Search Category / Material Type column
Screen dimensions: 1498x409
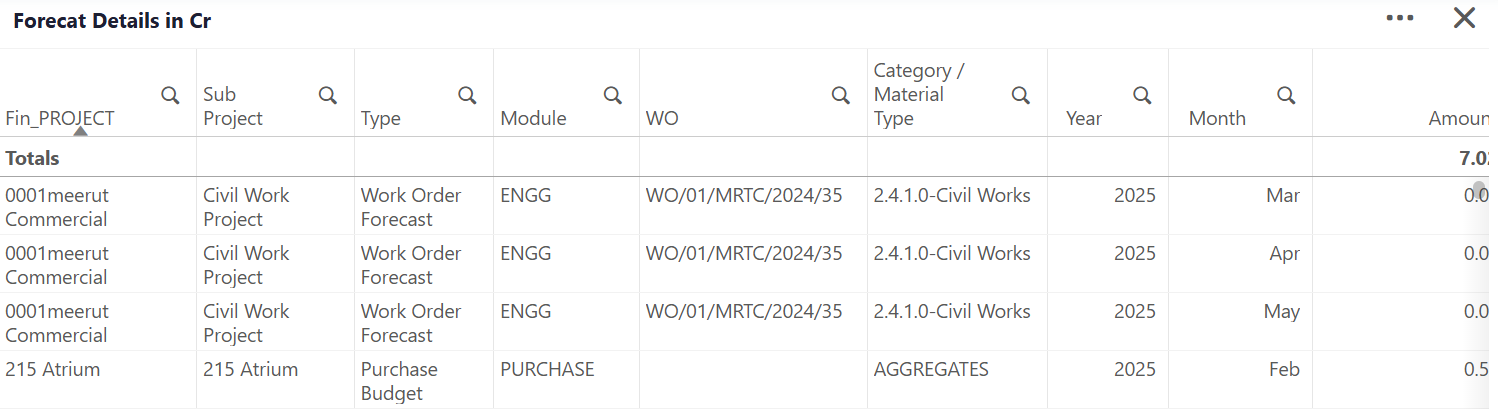coord(1021,95)
